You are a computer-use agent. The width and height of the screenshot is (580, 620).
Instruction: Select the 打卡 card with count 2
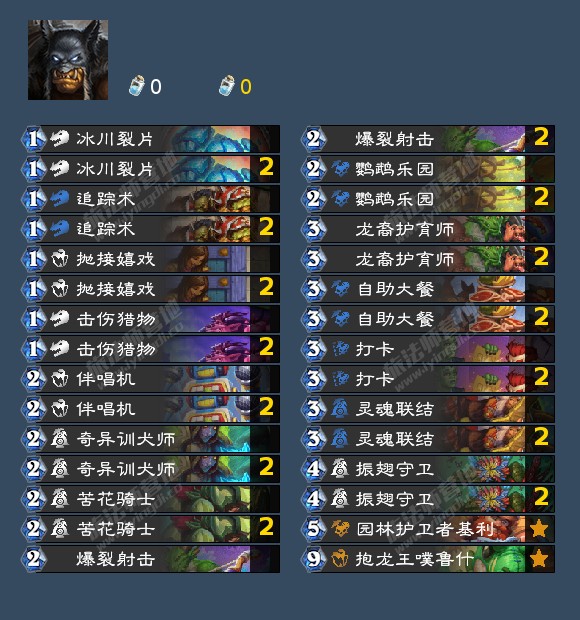click(428, 379)
